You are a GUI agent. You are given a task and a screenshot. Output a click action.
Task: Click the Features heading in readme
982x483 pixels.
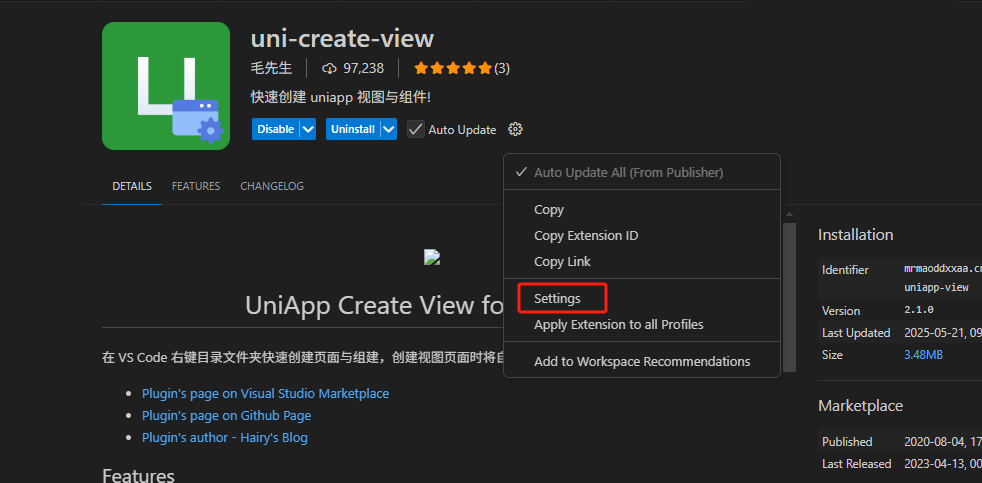click(x=138, y=475)
